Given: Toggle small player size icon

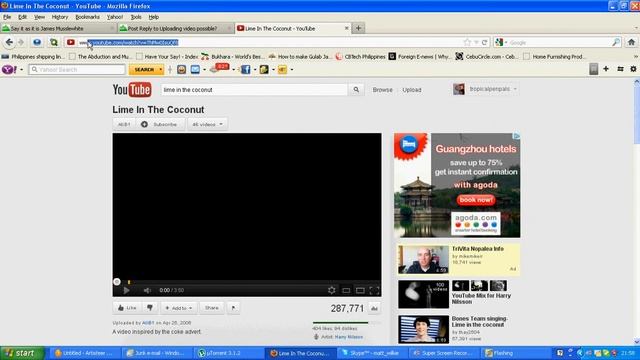Looking at the screenshot, I should tap(346, 290).
